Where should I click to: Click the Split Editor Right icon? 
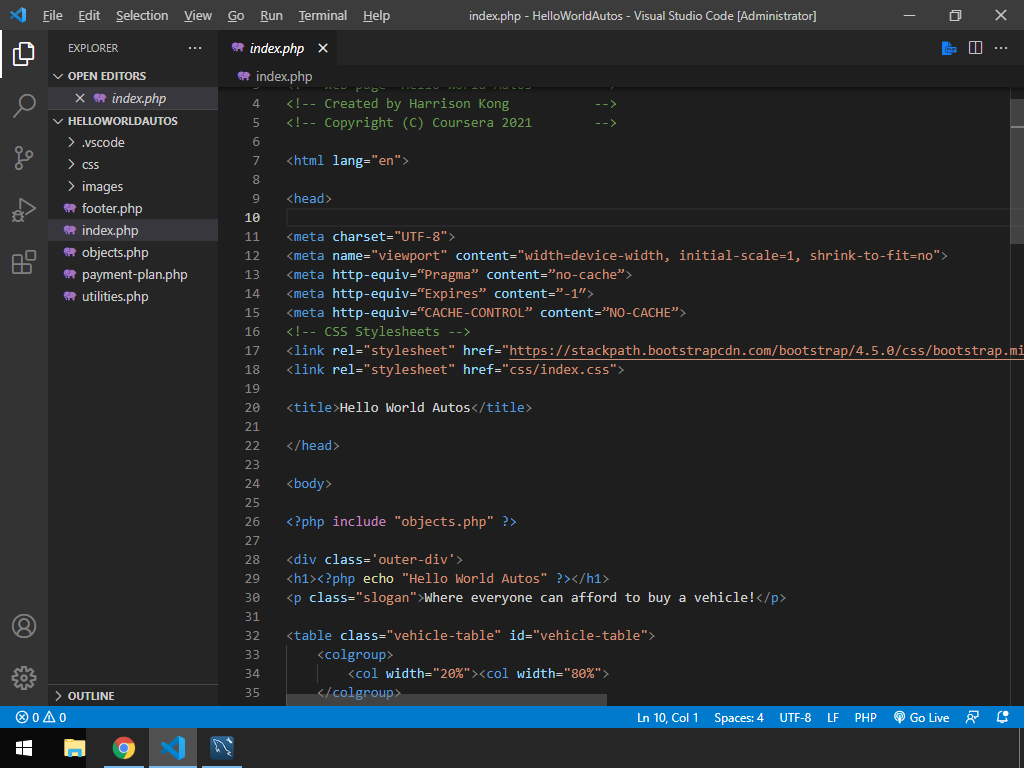tap(975, 48)
